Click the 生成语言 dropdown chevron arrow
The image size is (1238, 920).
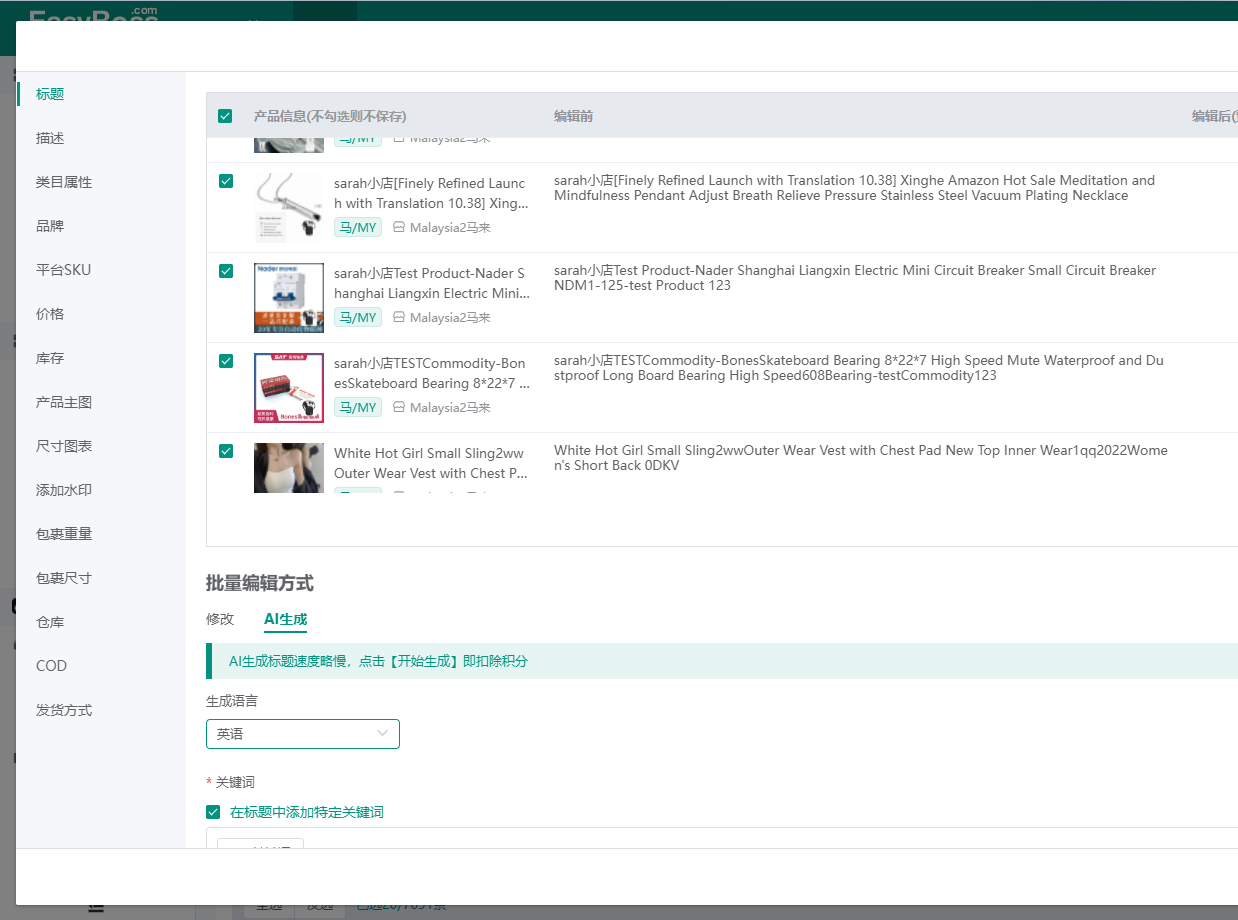click(382, 733)
